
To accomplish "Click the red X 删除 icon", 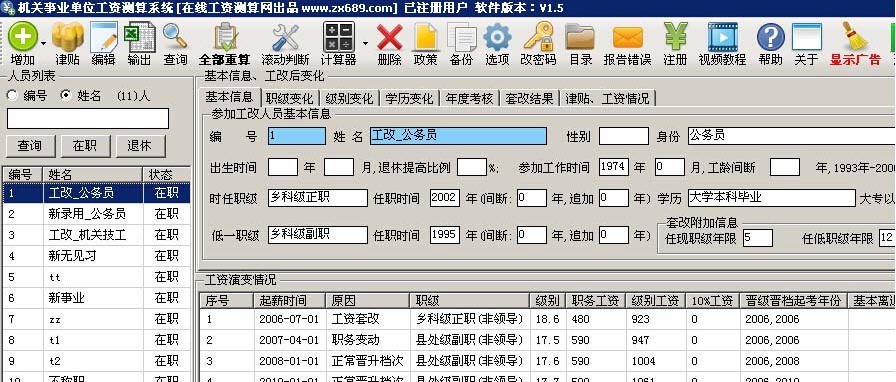I will [390, 37].
